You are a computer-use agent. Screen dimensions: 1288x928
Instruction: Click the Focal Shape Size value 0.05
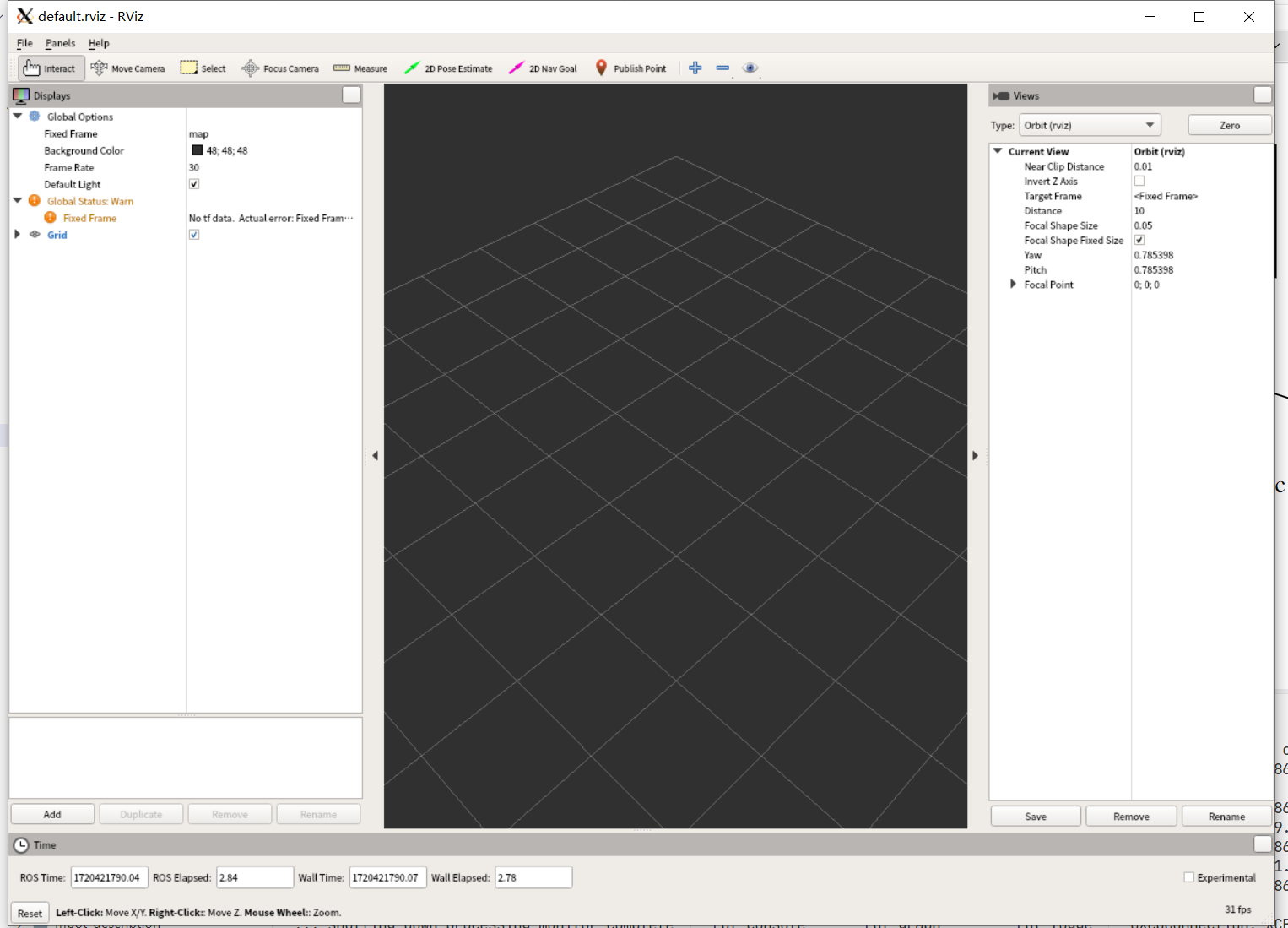1143,225
